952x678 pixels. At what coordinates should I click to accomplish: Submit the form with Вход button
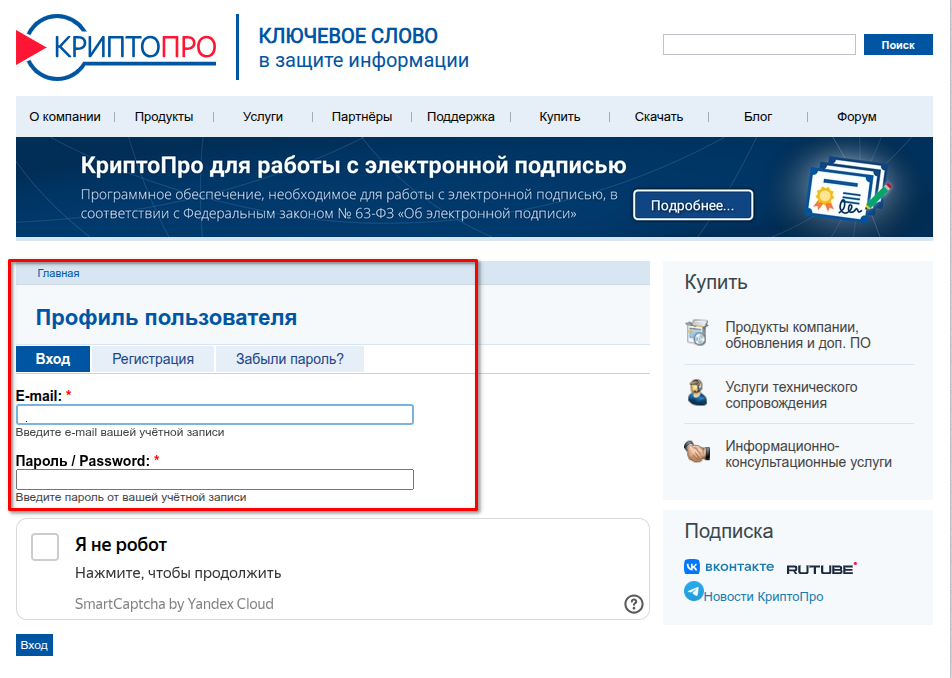click(x=34, y=645)
